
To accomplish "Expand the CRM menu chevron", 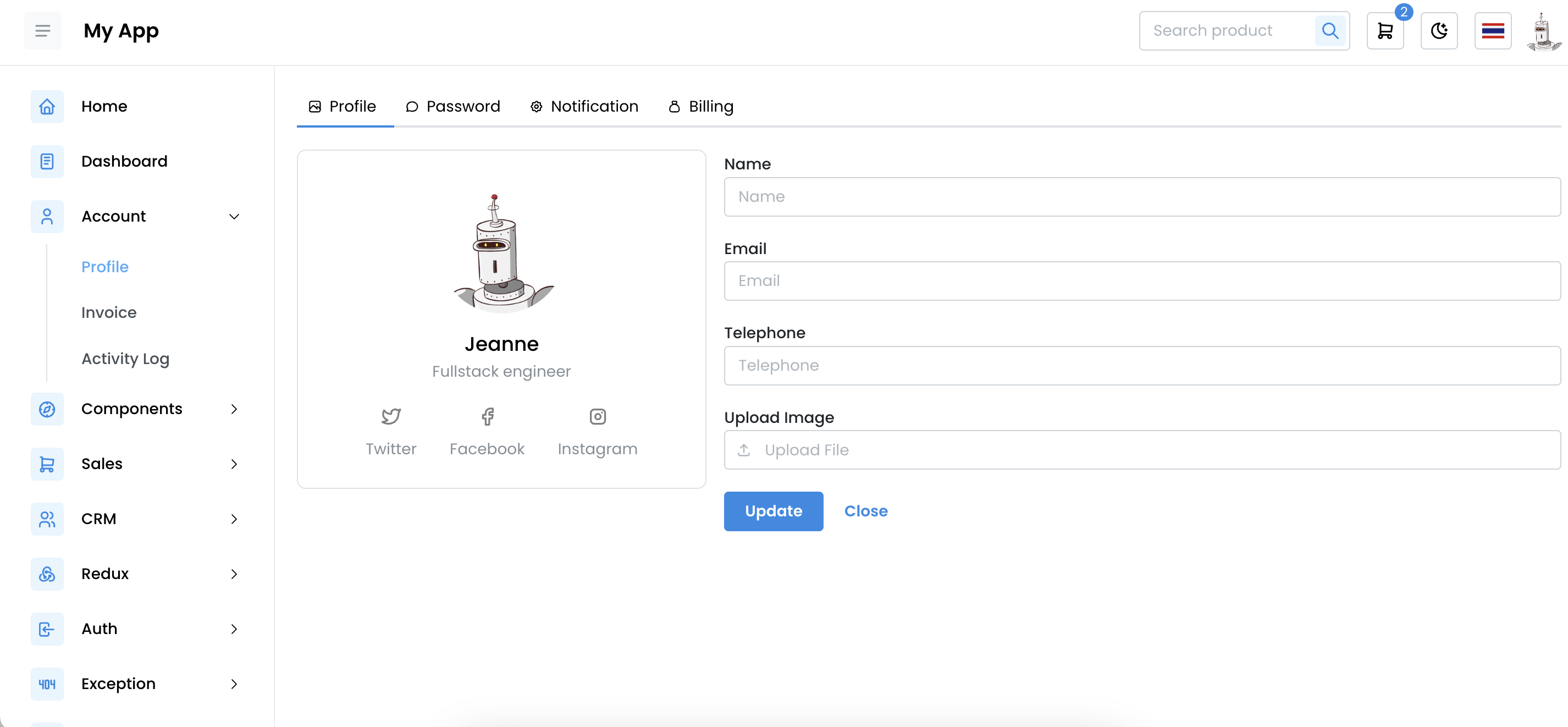I will click(x=234, y=519).
